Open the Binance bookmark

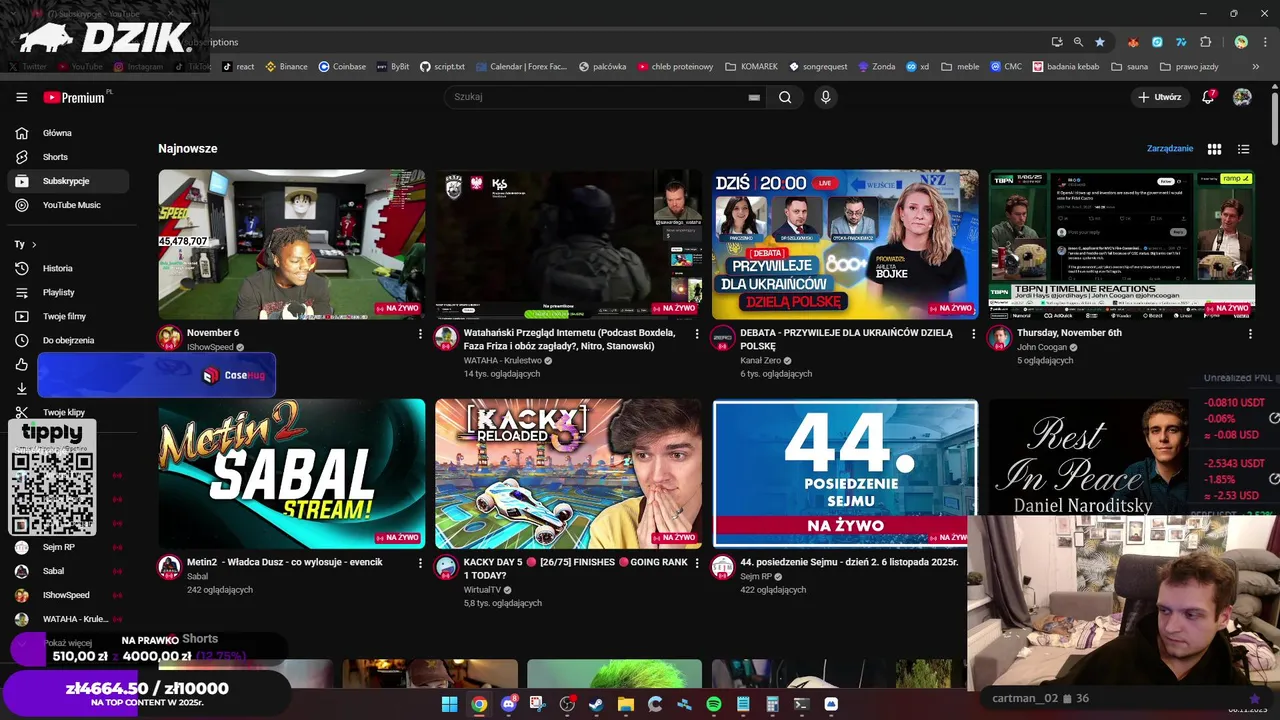286,67
